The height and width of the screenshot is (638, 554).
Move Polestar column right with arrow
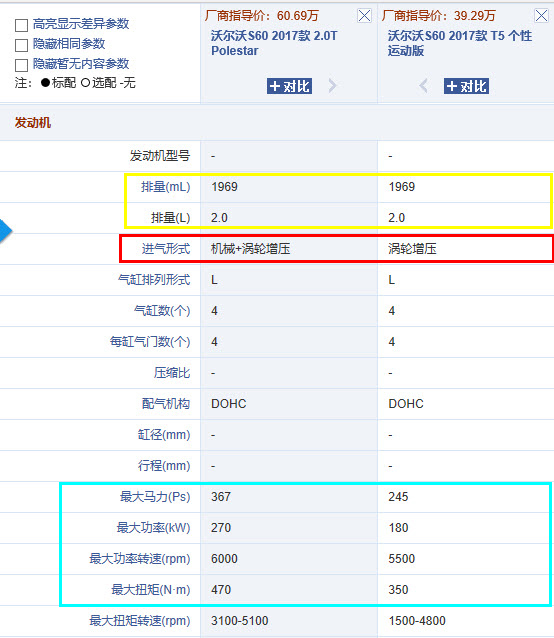tap(332, 86)
